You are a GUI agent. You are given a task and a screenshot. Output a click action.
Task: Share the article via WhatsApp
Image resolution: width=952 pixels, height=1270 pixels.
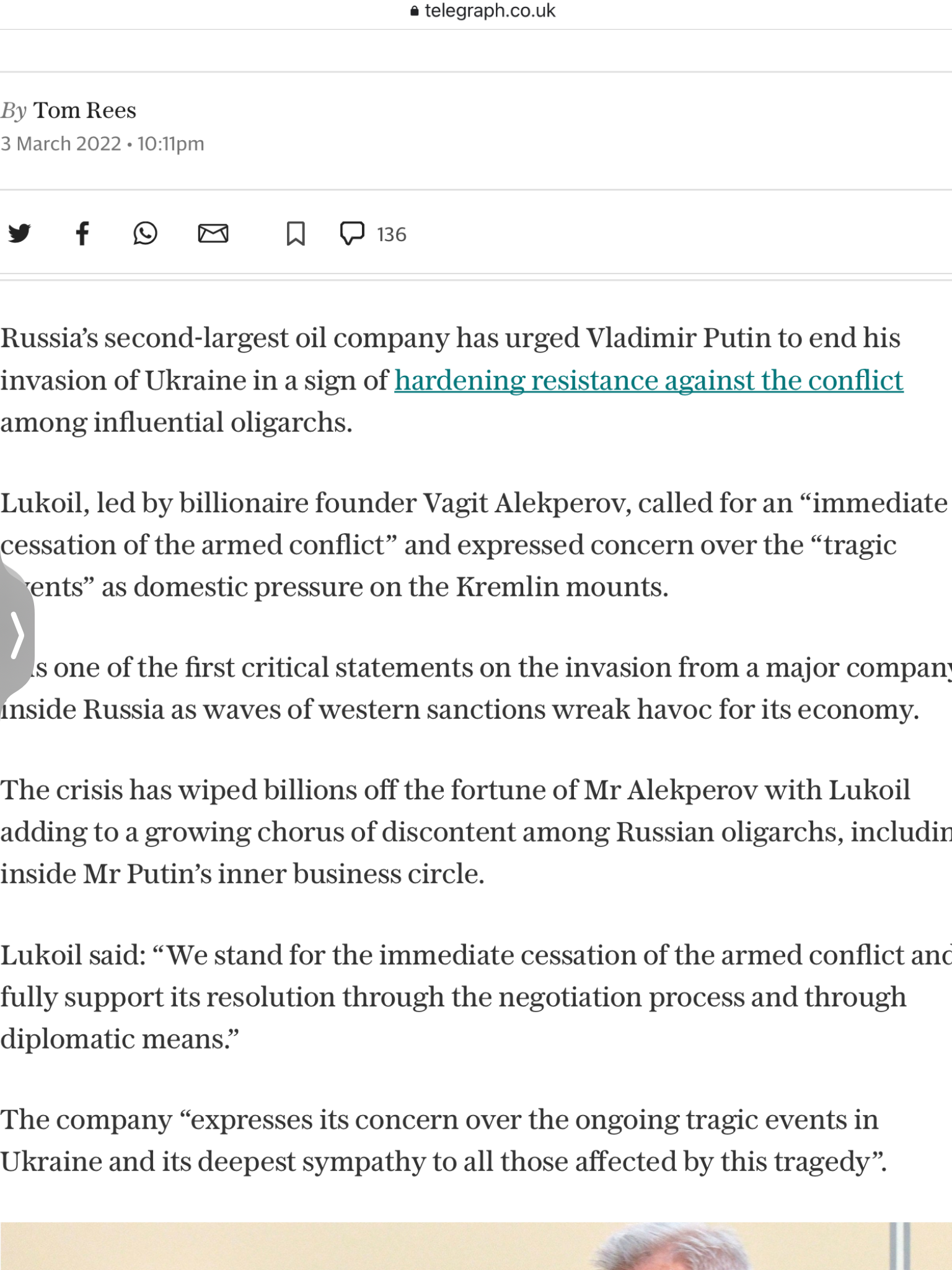point(145,234)
